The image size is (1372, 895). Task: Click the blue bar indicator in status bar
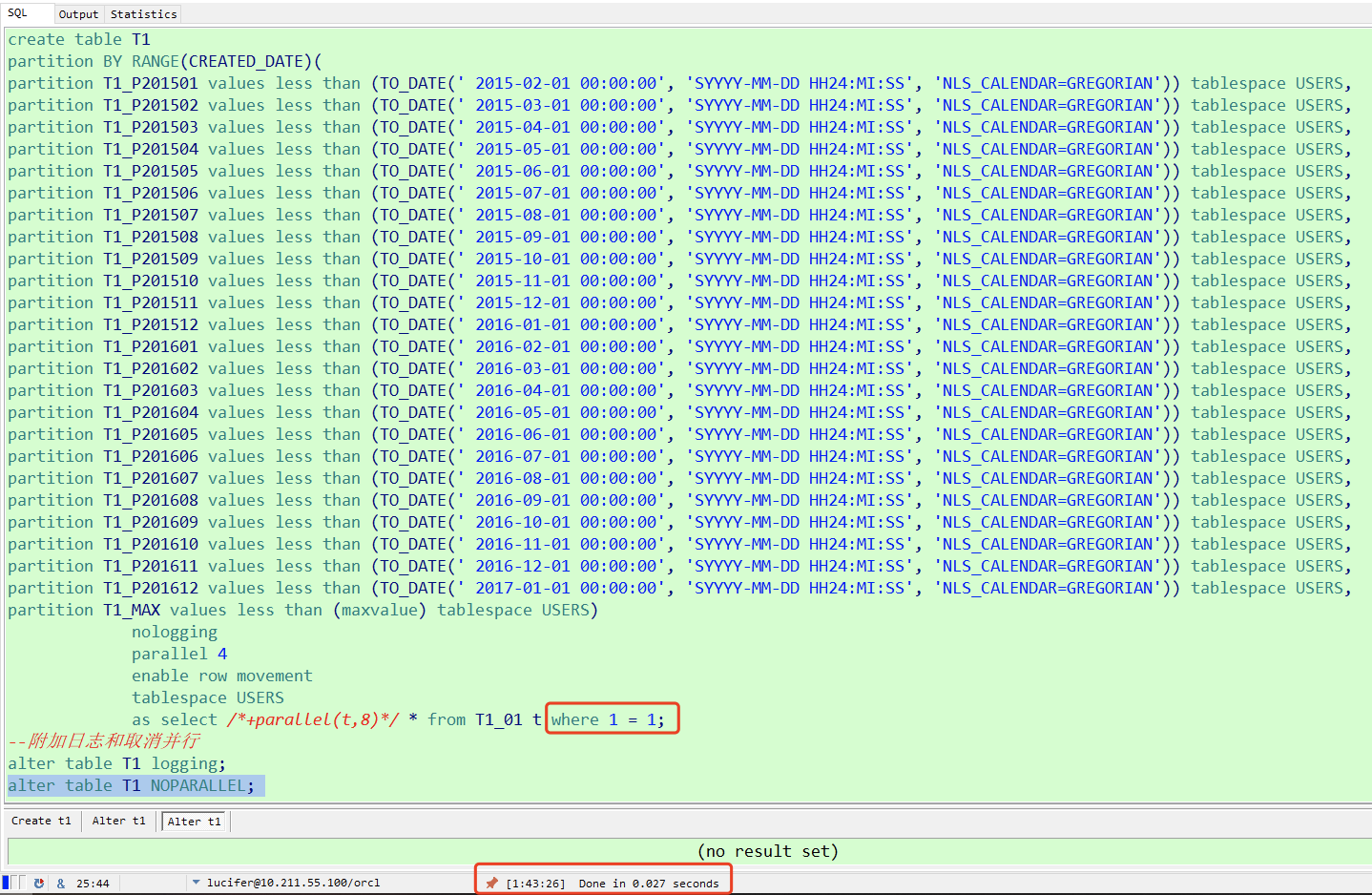point(6,883)
